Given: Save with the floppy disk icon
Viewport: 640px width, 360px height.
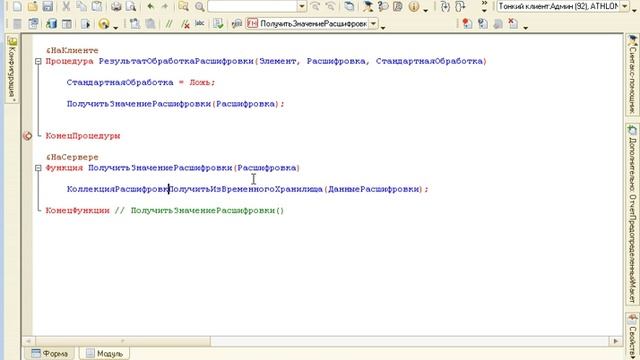Looking at the screenshot, I should [48, 7].
